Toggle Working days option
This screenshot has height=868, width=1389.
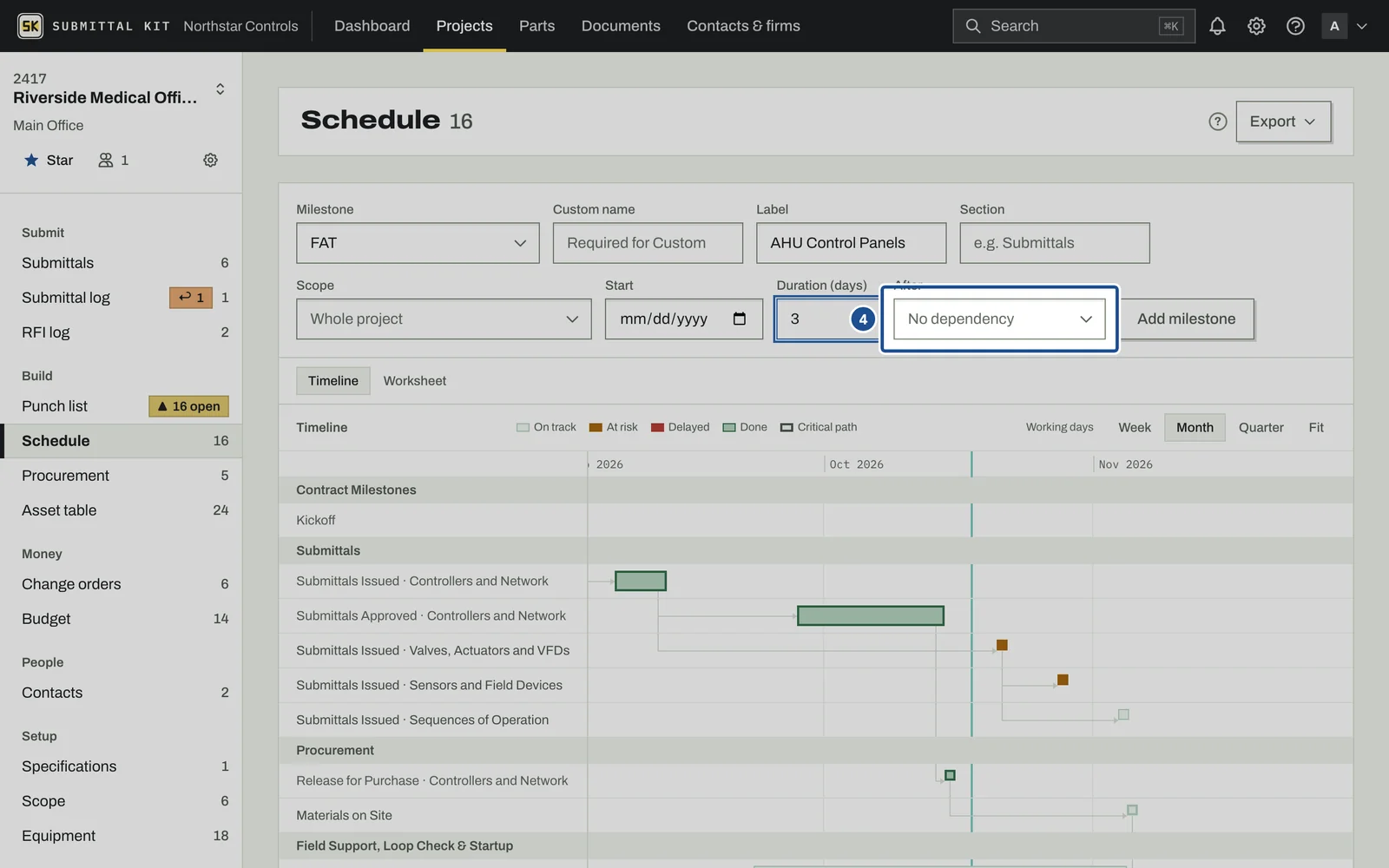(1059, 427)
